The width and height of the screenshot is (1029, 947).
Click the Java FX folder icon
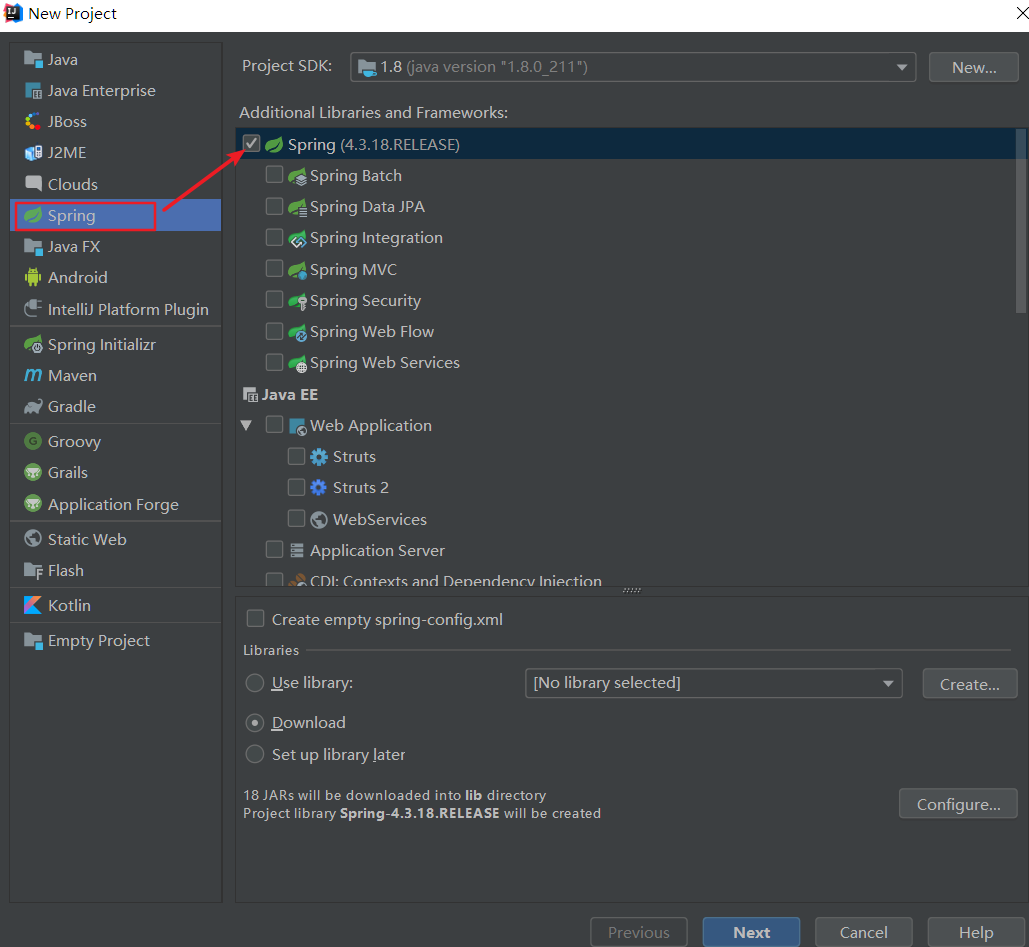pyautogui.click(x=33, y=247)
